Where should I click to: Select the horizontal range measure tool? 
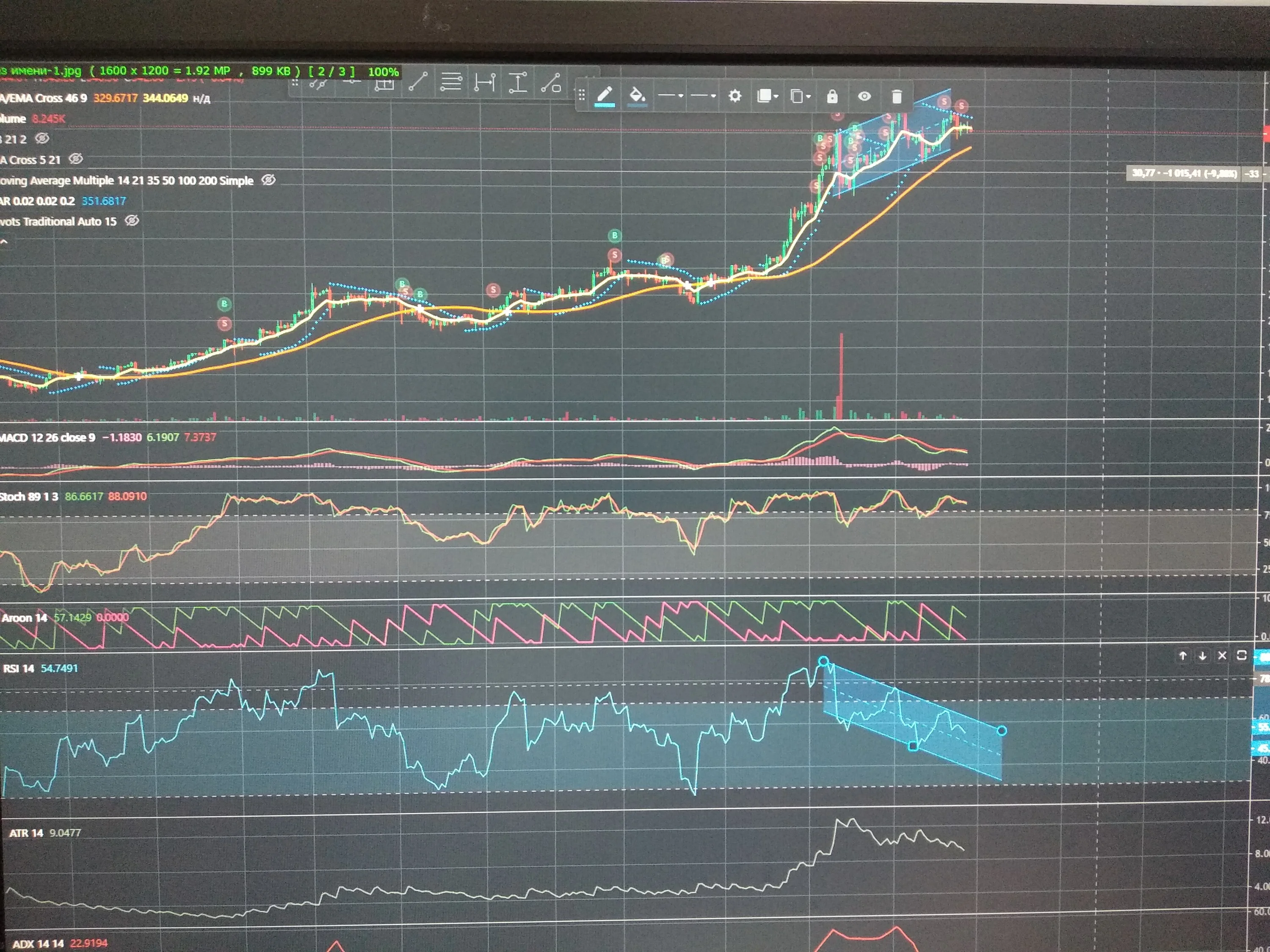pyautogui.click(x=485, y=83)
